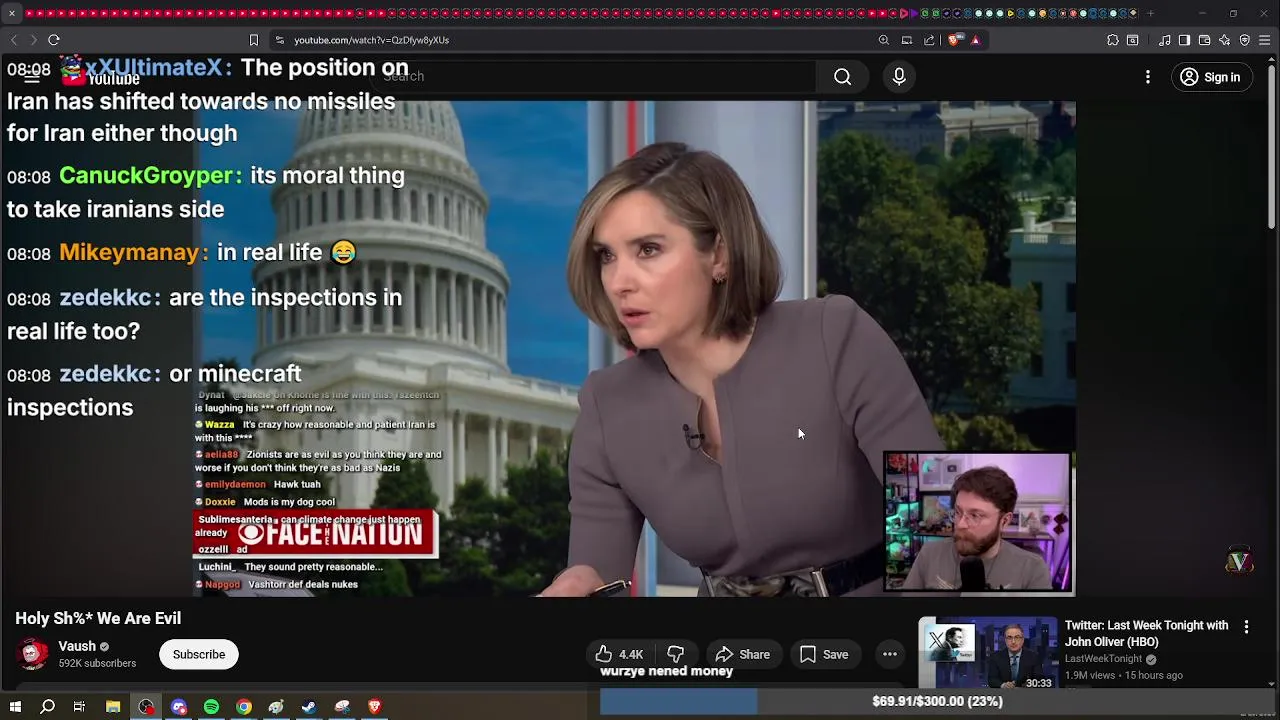This screenshot has width=1280, height=720.
Task: Click the address bar URL youtube.com/watch
Action: click(x=371, y=40)
